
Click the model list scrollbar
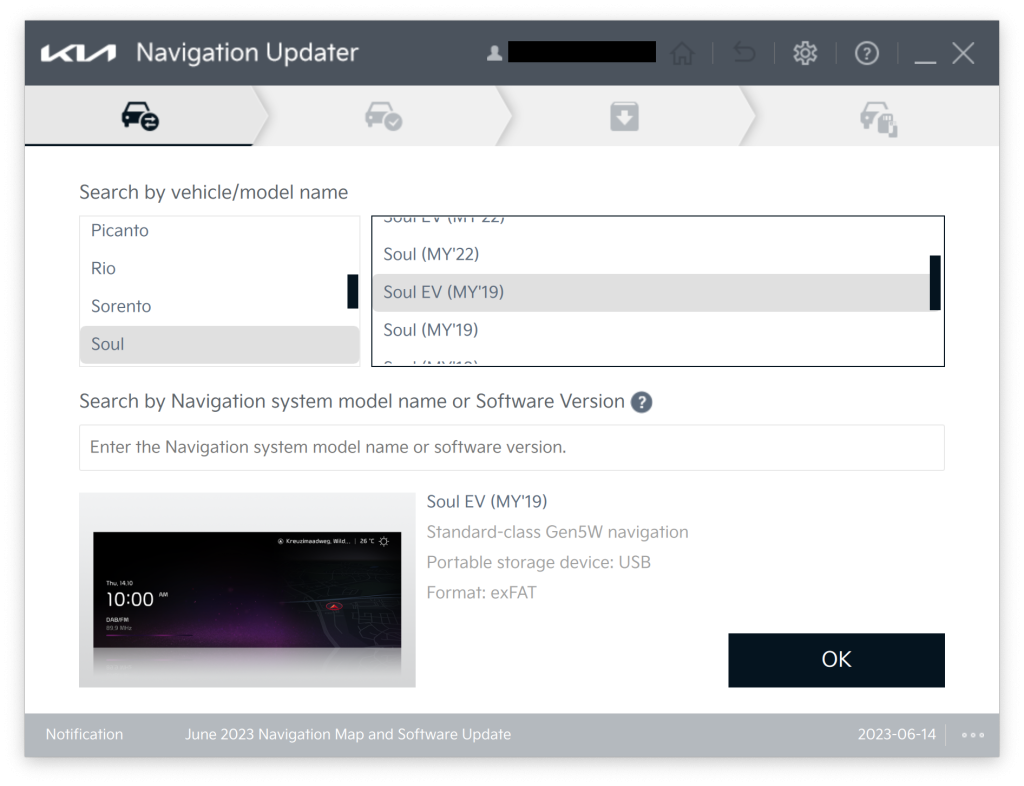pos(934,283)
